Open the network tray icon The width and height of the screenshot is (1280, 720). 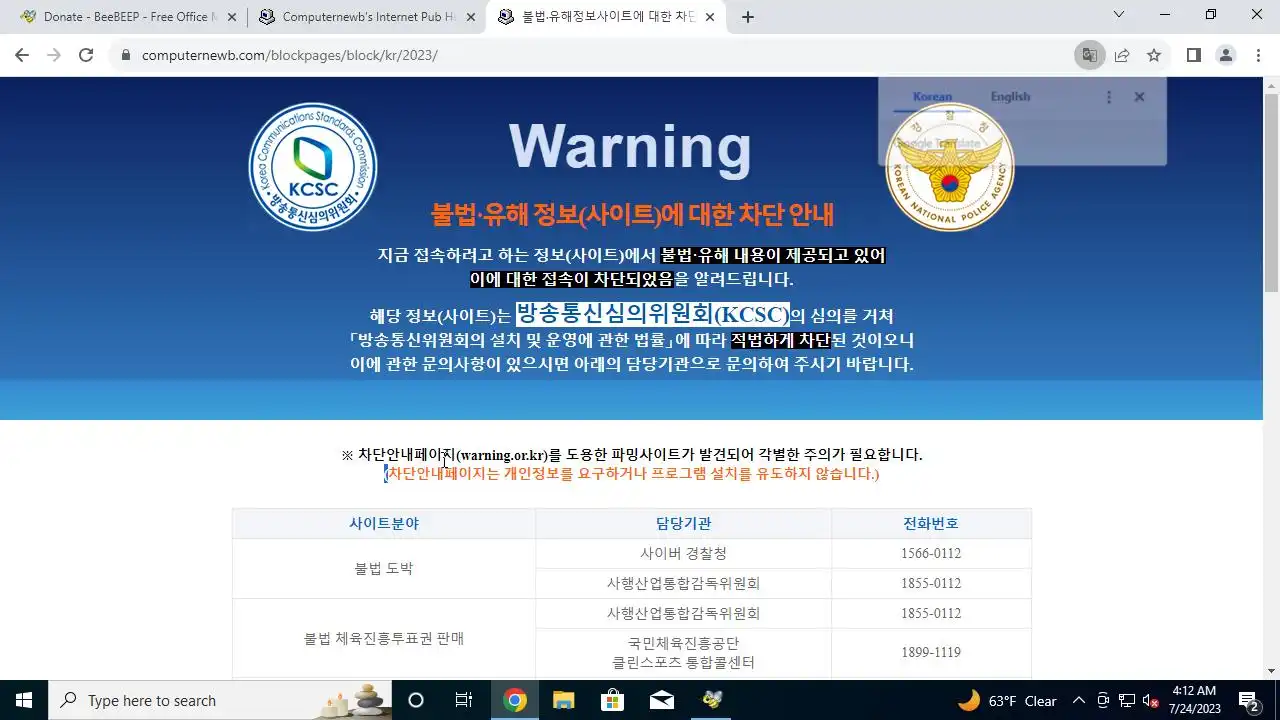1127,700
